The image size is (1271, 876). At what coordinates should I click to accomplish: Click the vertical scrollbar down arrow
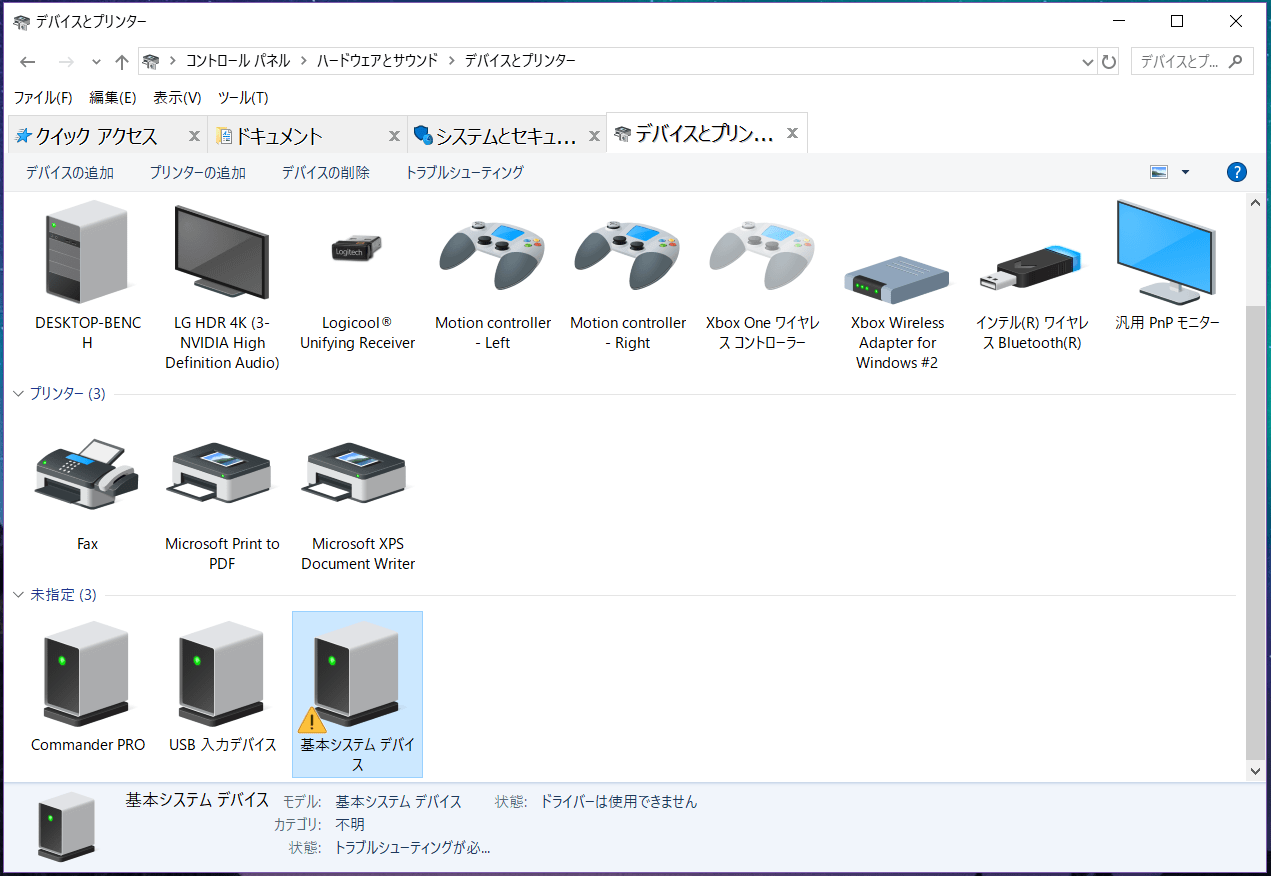1256,771
